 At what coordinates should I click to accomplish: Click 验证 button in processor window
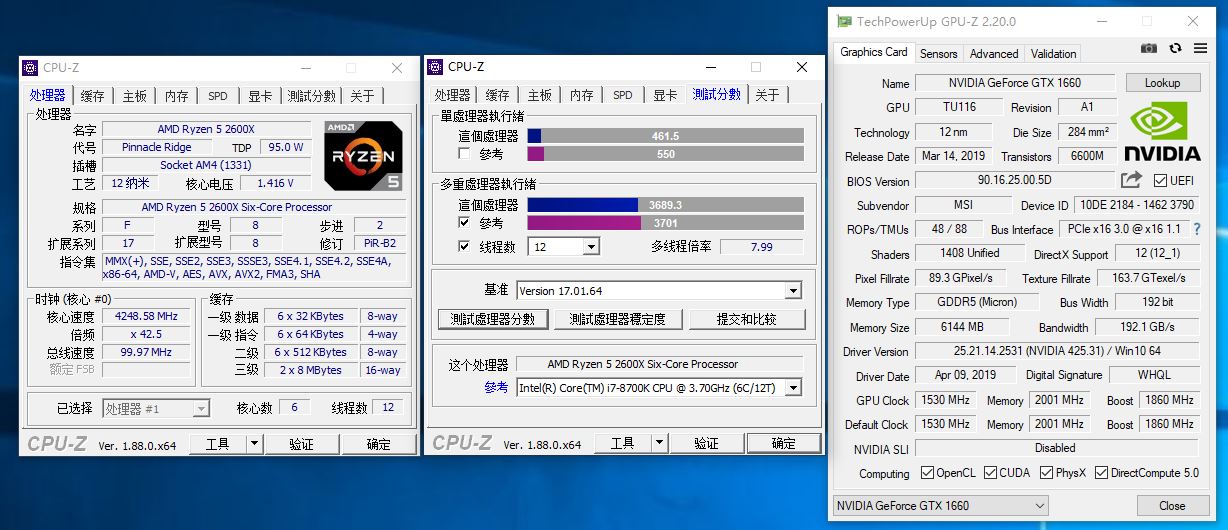(x=301, y=444)
